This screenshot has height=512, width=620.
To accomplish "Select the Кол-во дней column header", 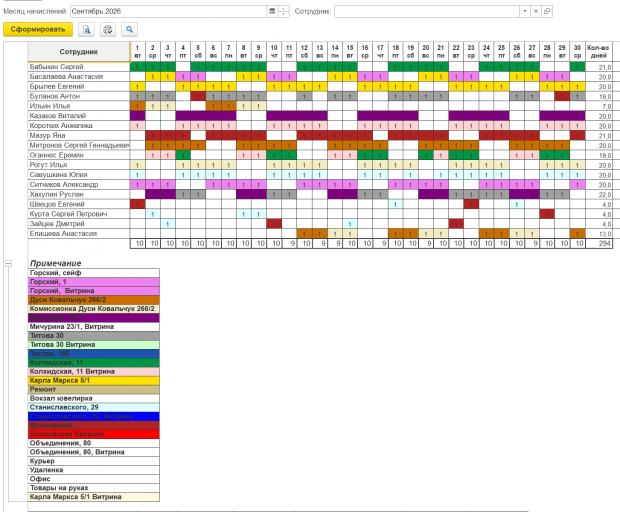I will [599, 52].
